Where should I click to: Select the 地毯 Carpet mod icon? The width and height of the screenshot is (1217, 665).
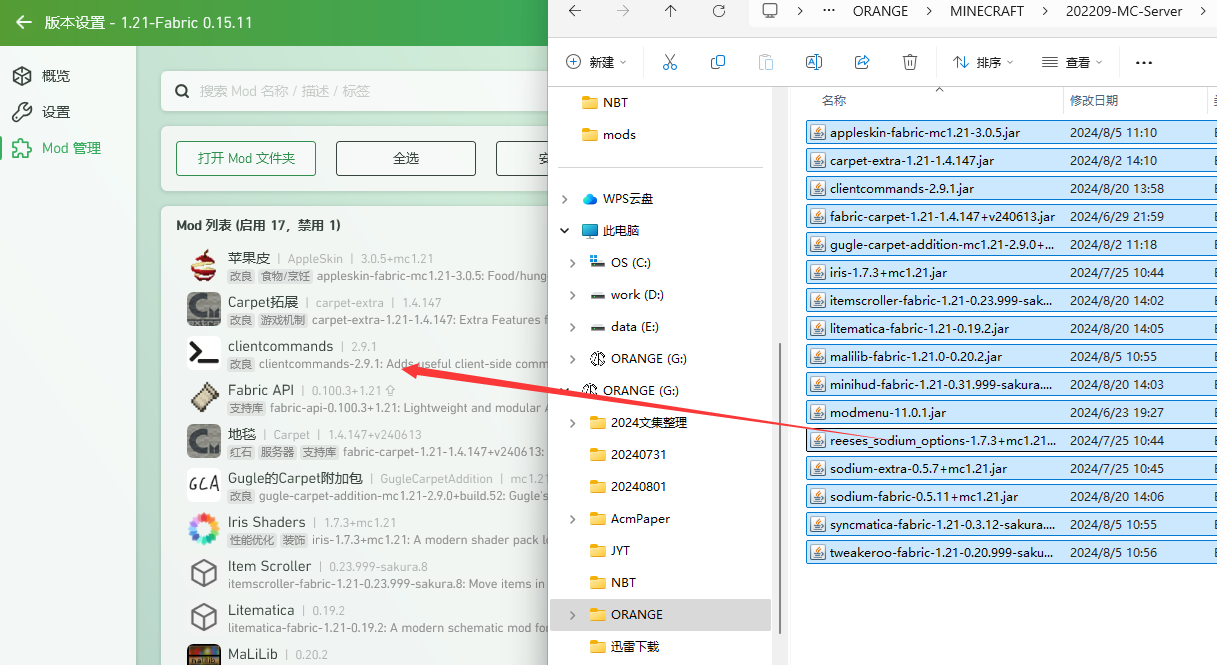tap(204, 442)
